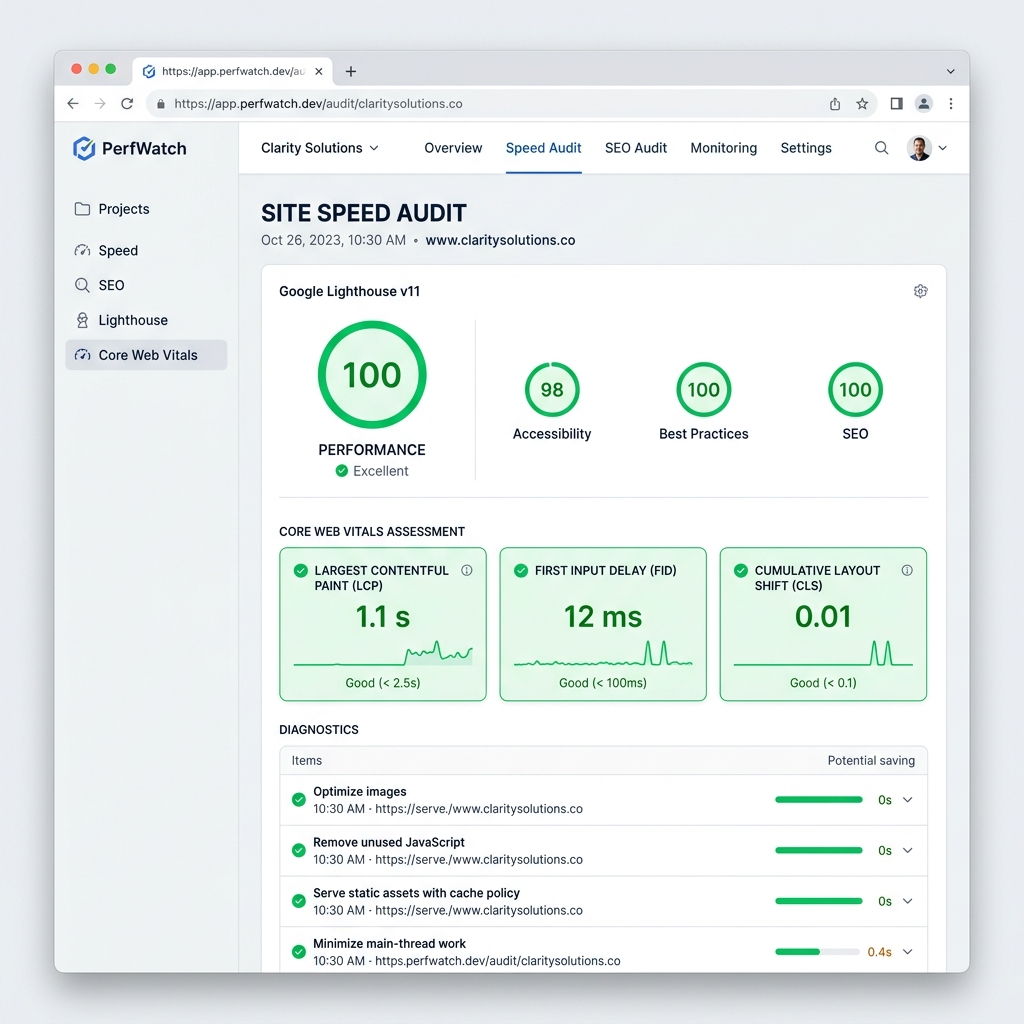Viewport: 1024px width, 1024px height.
Task: Open a new browser tab
Action: 351,71
